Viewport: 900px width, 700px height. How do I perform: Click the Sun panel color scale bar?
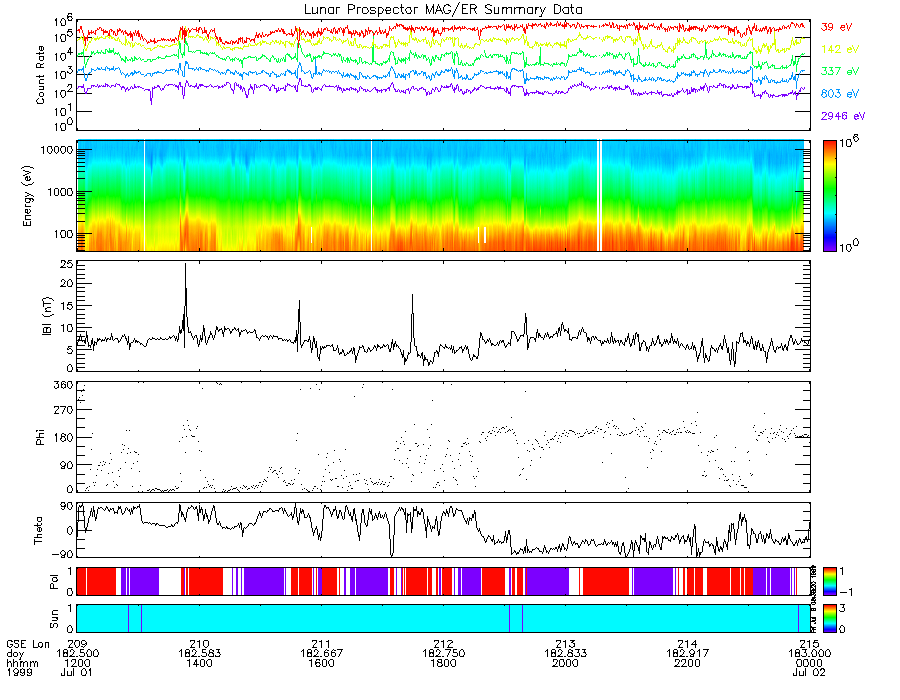[x=829, y=618]
